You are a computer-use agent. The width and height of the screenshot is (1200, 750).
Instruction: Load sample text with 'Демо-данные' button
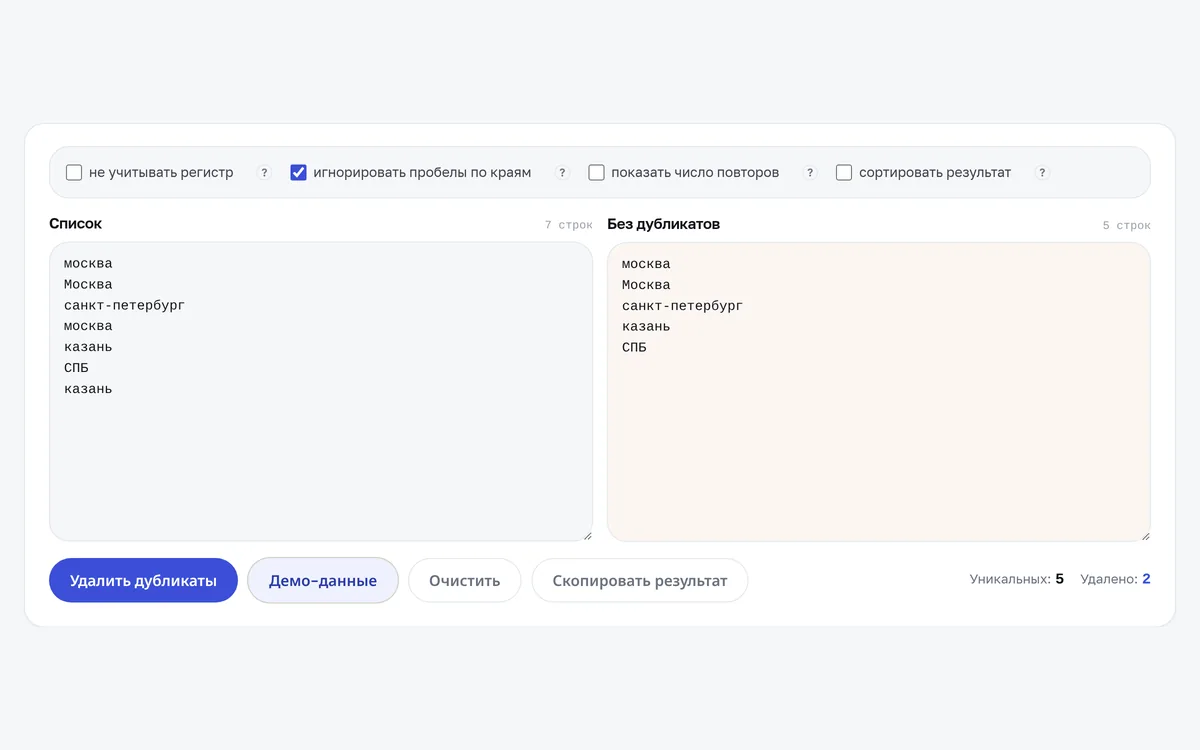pyautogui.click(x=323, y=581)
